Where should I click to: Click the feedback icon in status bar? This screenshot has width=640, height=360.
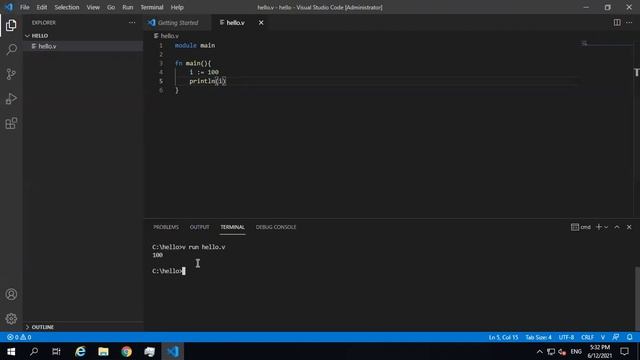[616, 337]
